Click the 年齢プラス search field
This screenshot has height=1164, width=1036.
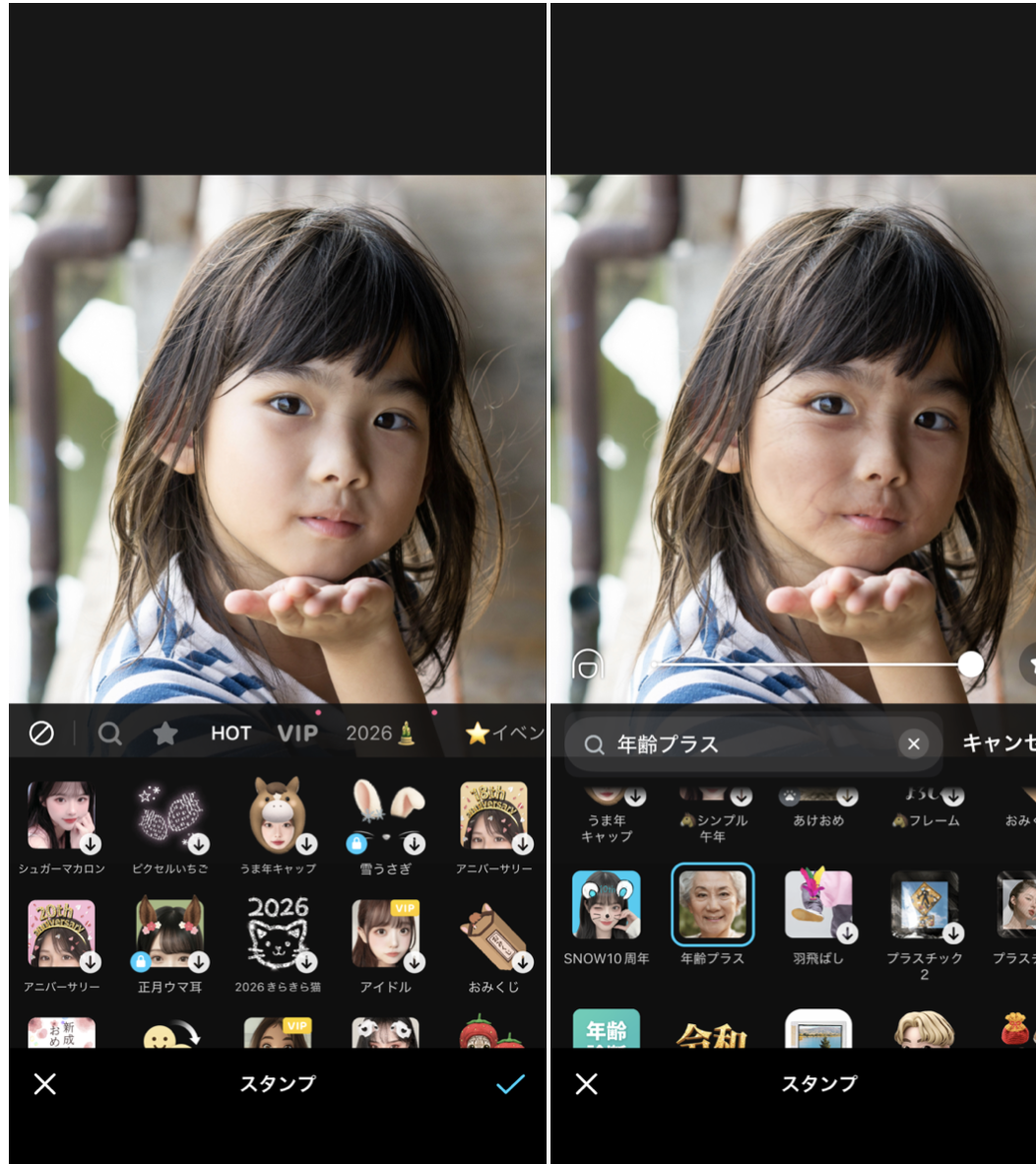[x=748, y=744]
